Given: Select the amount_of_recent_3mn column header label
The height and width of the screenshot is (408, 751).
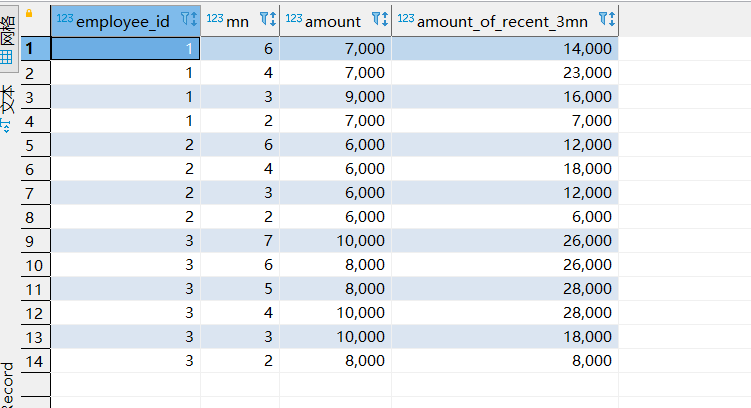Looking at the screenshot, I should point(502,20).
